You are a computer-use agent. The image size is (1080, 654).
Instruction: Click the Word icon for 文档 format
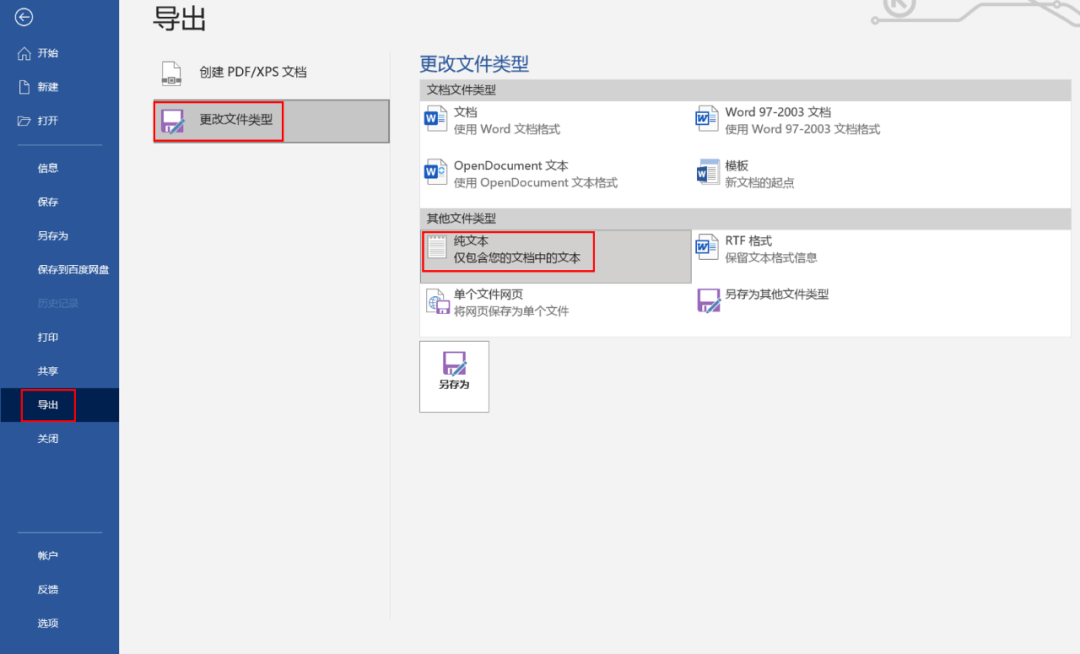(435, 120)
